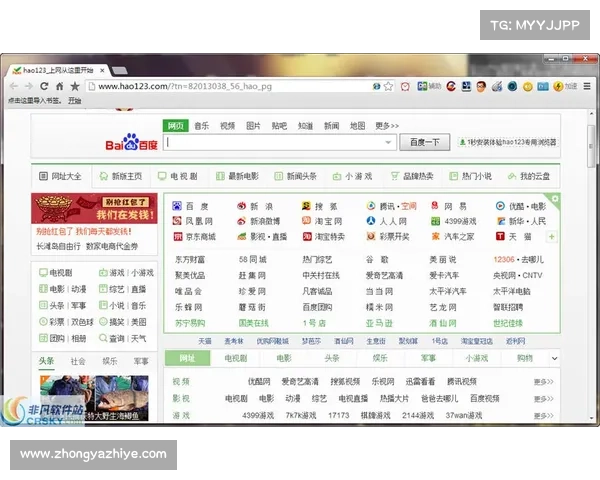The image size is (600, 480).
Task: Open 京东商城 shortcut
Action: click(194, 237)
